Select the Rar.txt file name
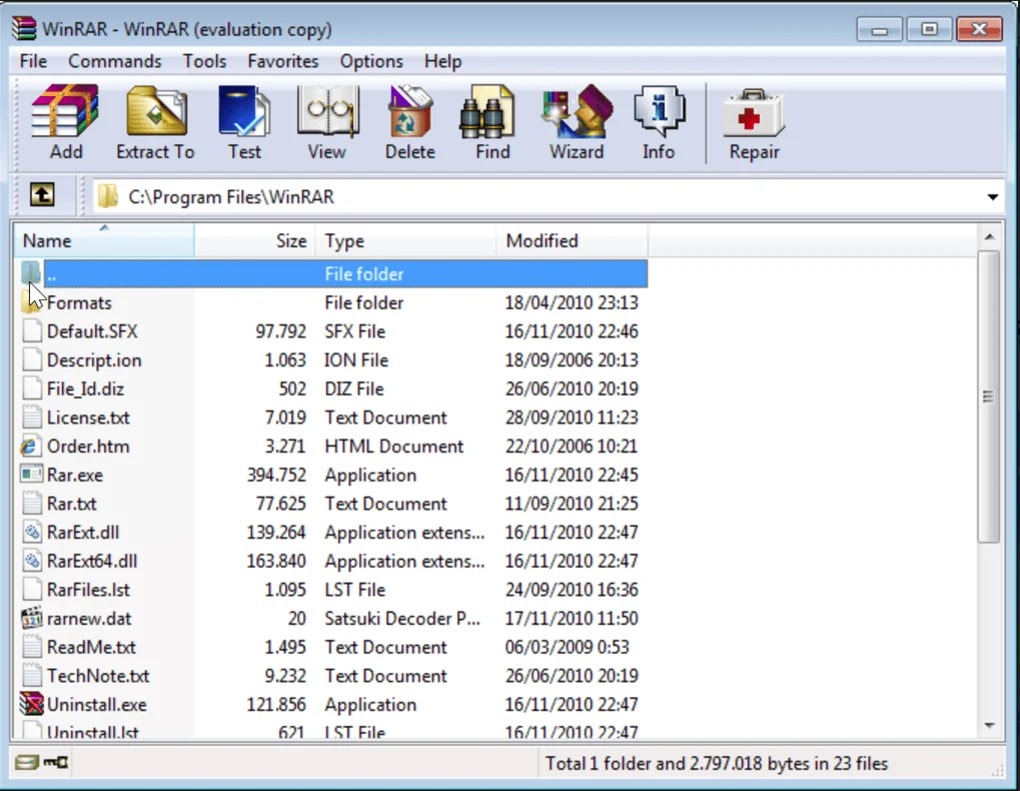 tap(72, 503)
